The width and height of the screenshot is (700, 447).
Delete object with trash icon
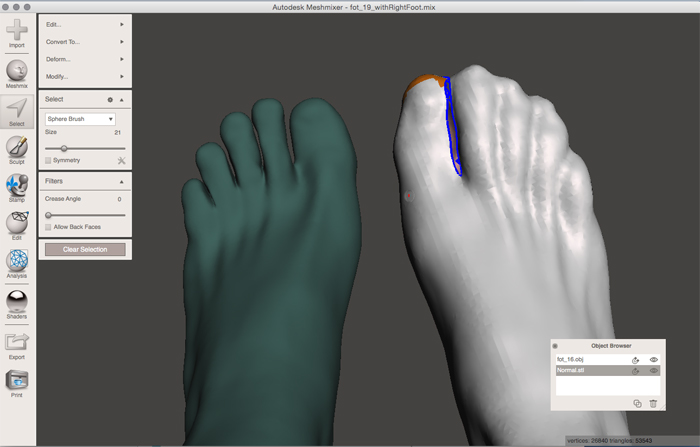653,404
